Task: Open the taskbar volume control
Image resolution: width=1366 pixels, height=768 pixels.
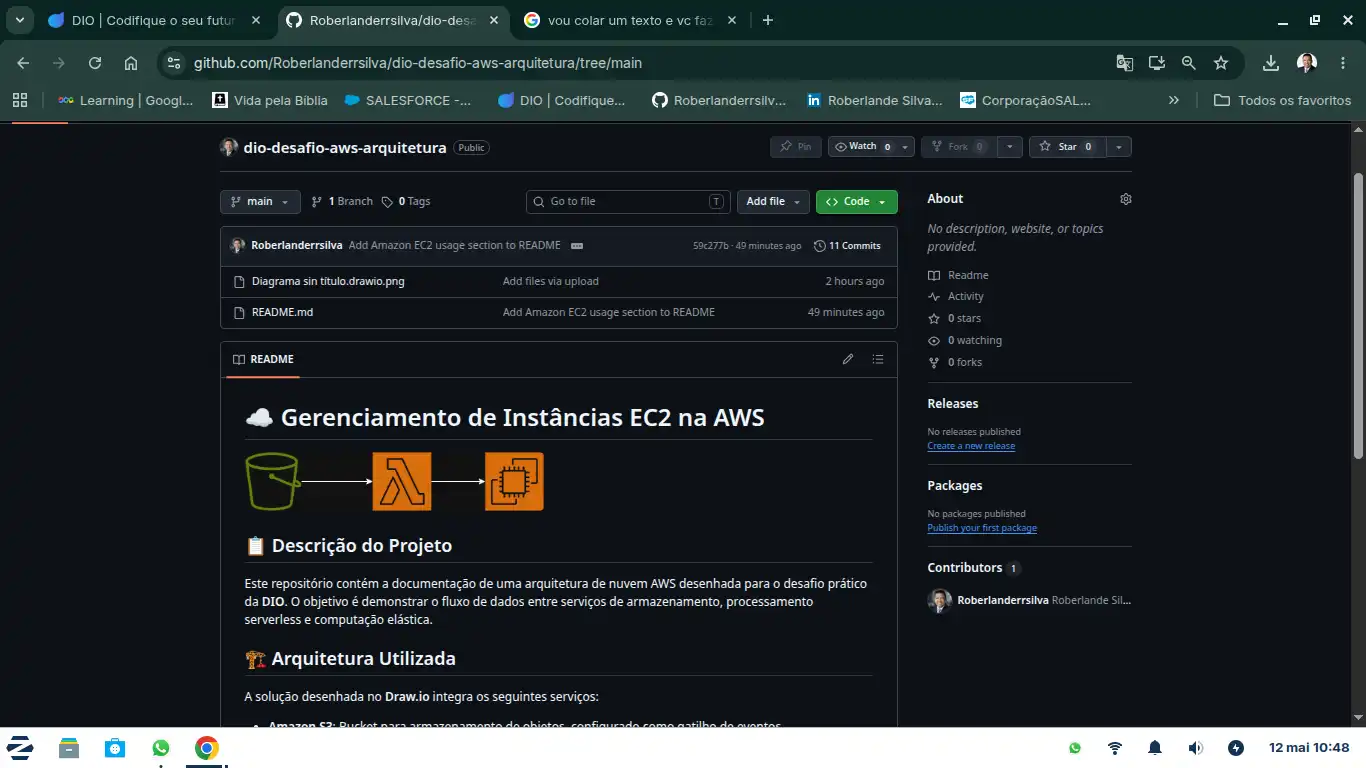Action: coord(1195,748)
